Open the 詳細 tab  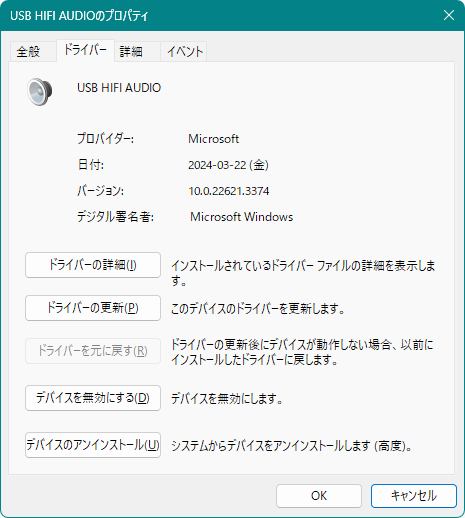pyautogui.click(x=137, y=52)
